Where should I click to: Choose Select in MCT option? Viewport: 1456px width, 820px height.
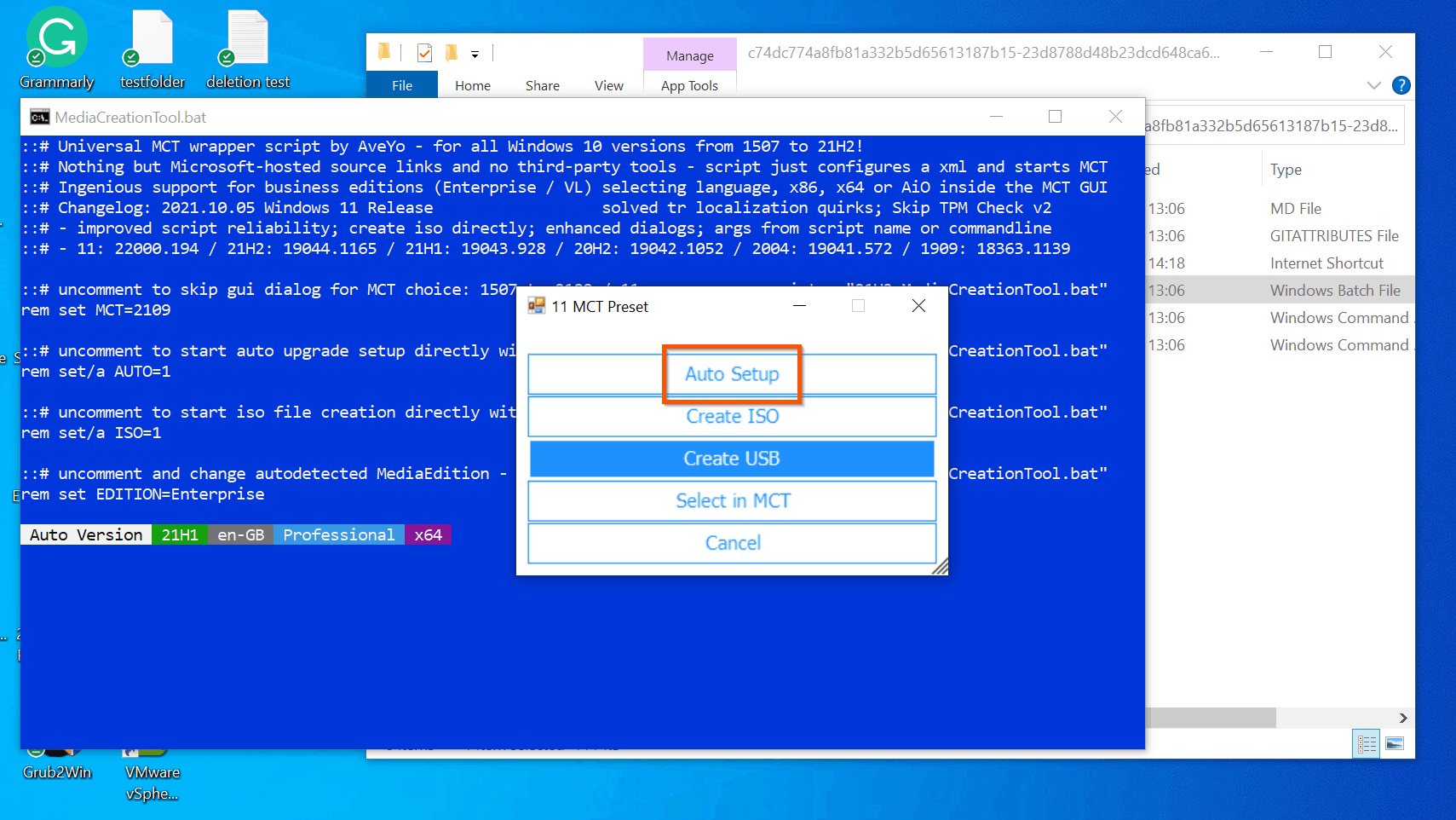(732, 500)
